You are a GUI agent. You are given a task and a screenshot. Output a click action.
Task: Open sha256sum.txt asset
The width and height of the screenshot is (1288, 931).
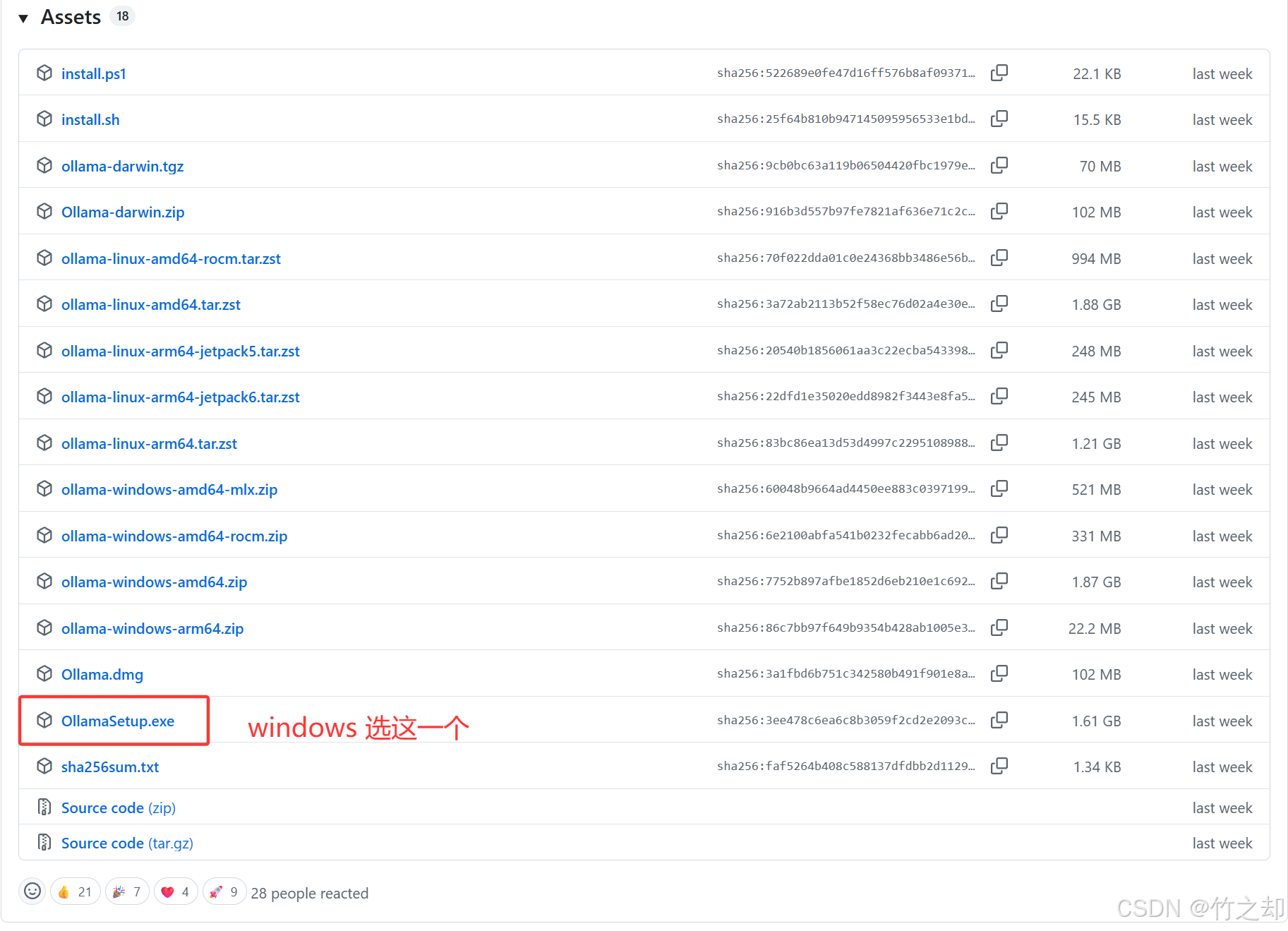point(110,767)
